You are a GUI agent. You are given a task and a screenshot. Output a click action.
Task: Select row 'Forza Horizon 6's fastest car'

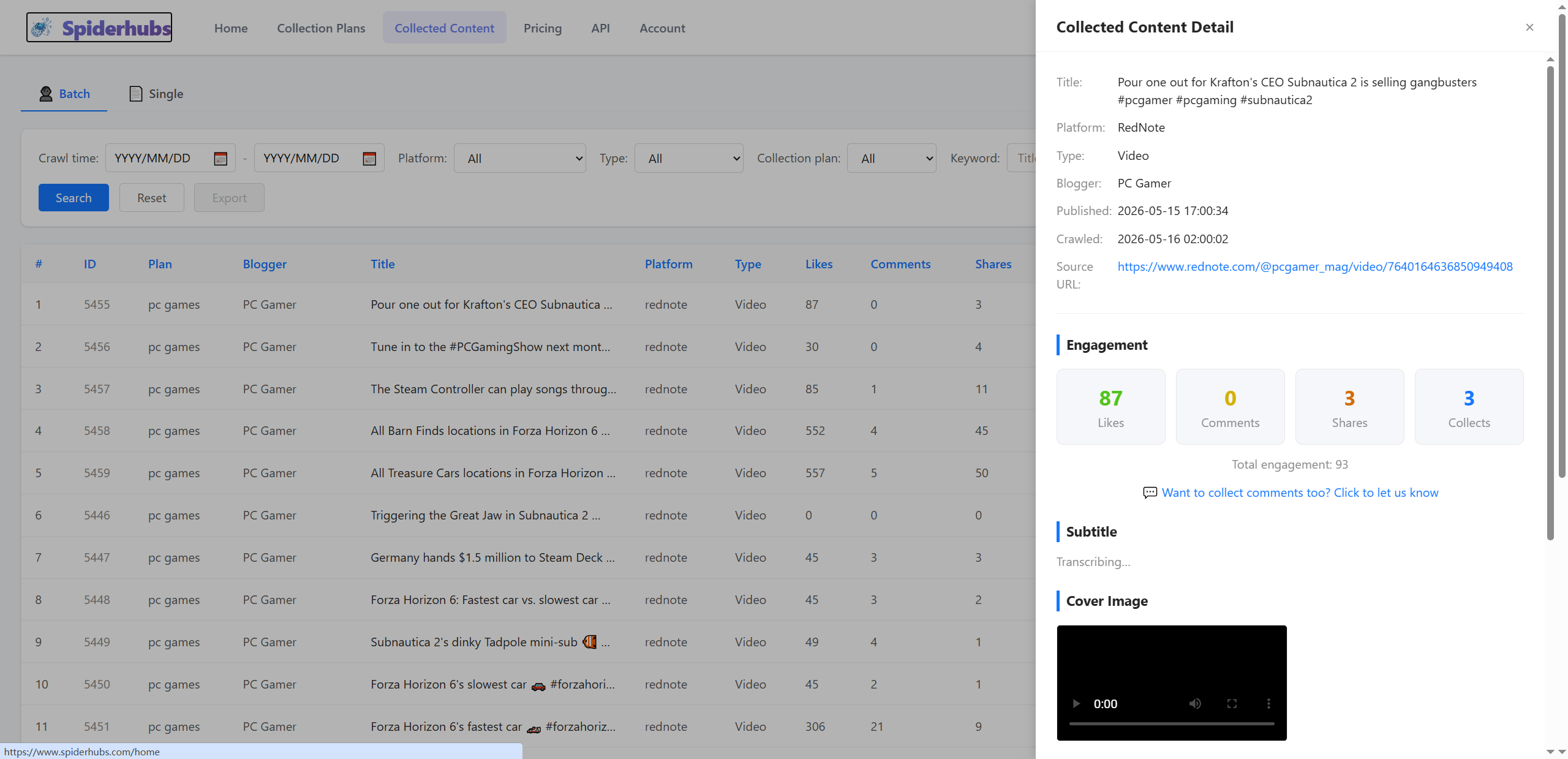(529, 727)
